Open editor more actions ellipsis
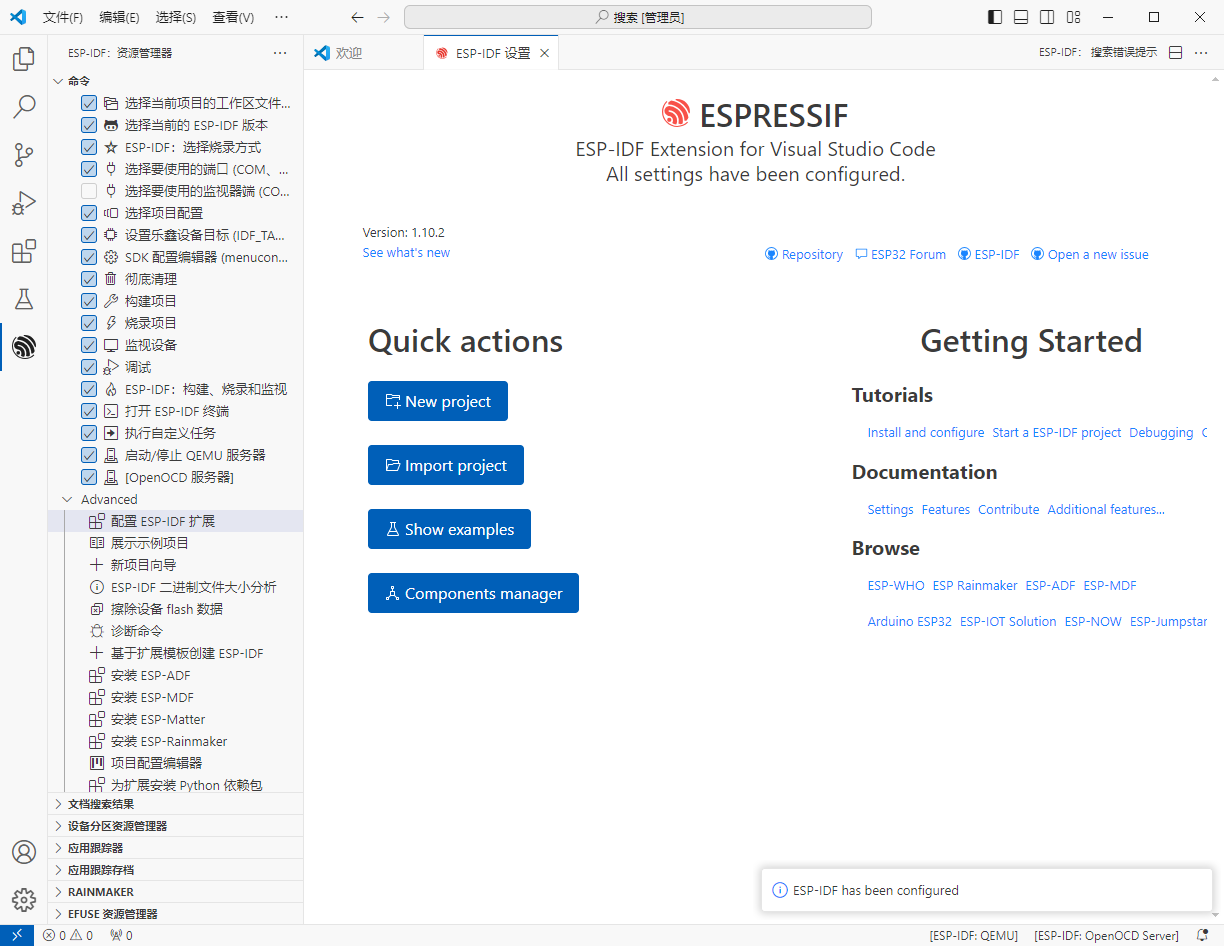 pos(1202,53)
